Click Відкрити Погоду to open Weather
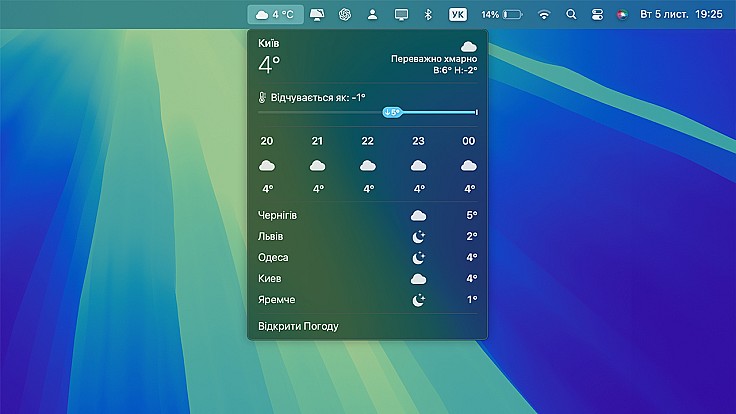The width and height of the screenshot is (736, 414). pos(298,326)
